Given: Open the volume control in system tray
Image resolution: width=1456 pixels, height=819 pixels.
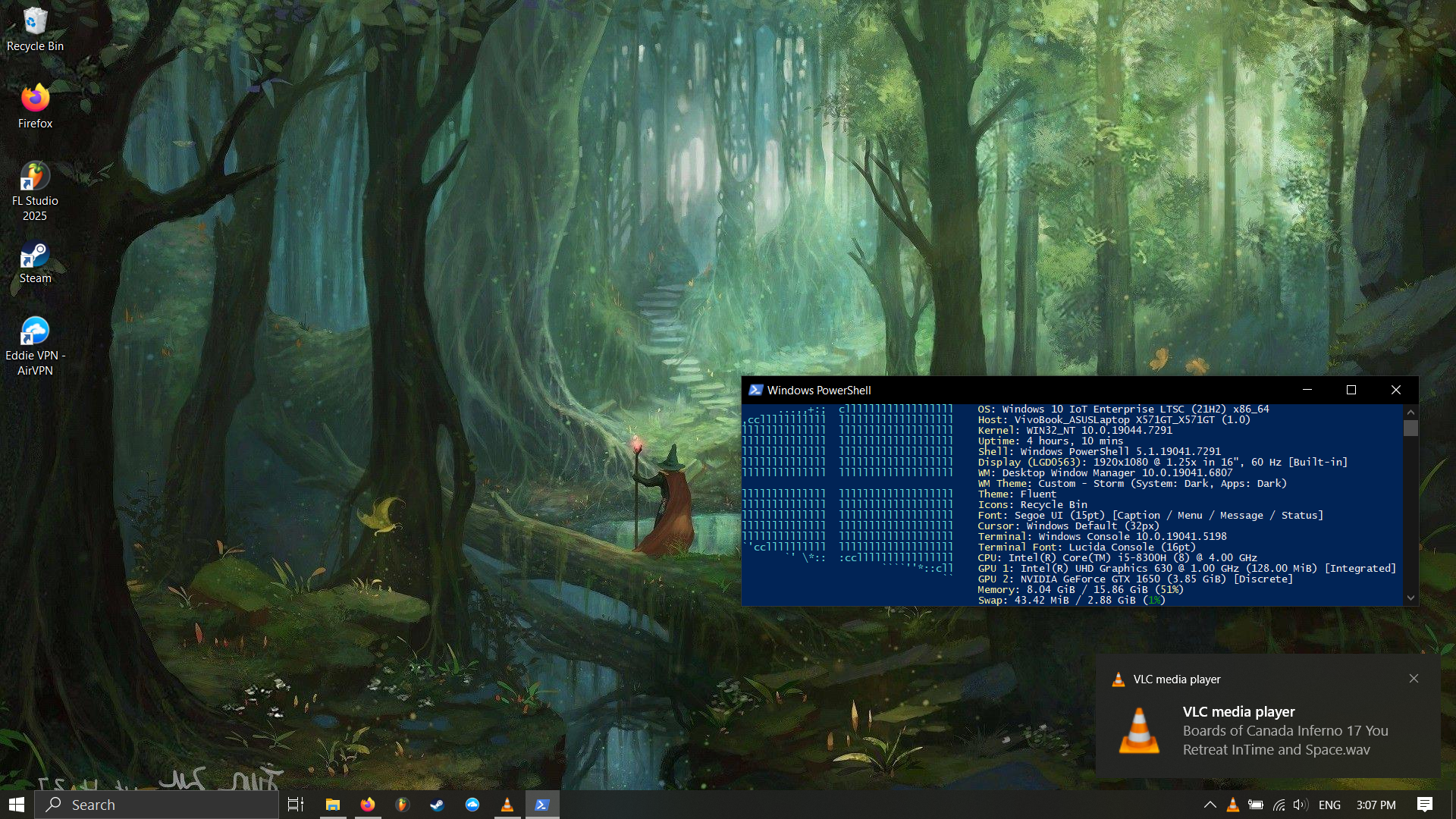Looking at the screenshot, I should point(1301,805).
